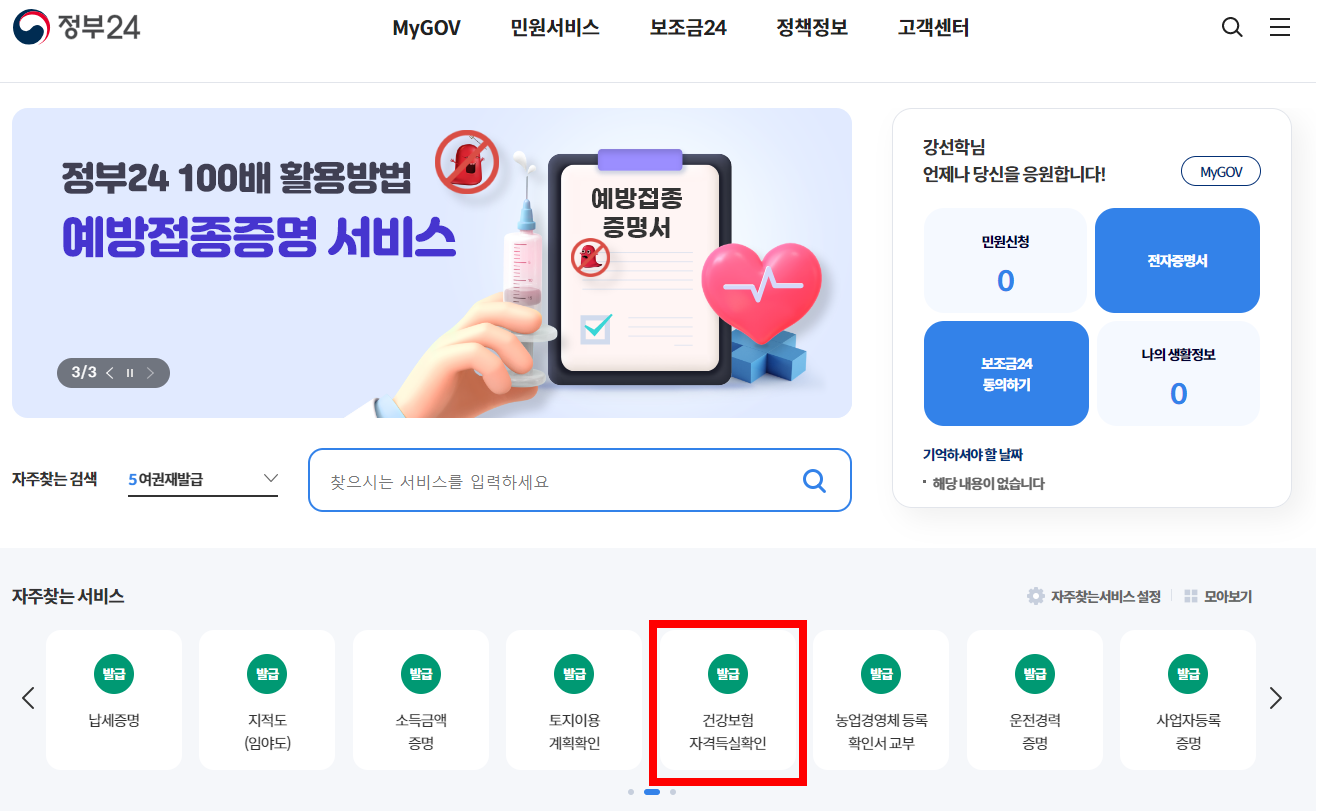Click the 정부24 logo
The width and height of the screenshot is (1325, 811).
[76, 27]
